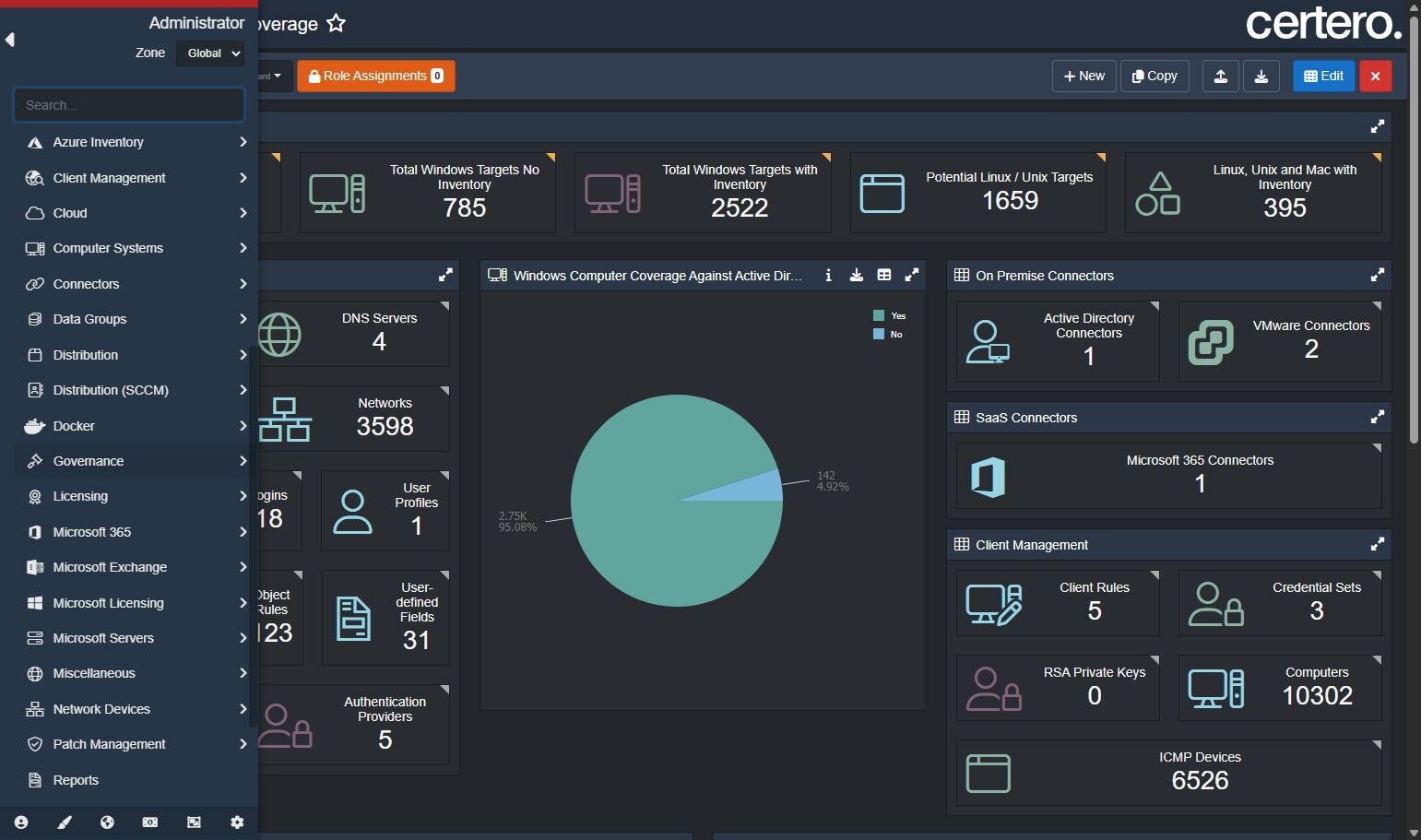Open the Reports menu item
Image resolution: width=1421 pixels, height=840 pixels.
pyautogui.click(x=135, y=780)
